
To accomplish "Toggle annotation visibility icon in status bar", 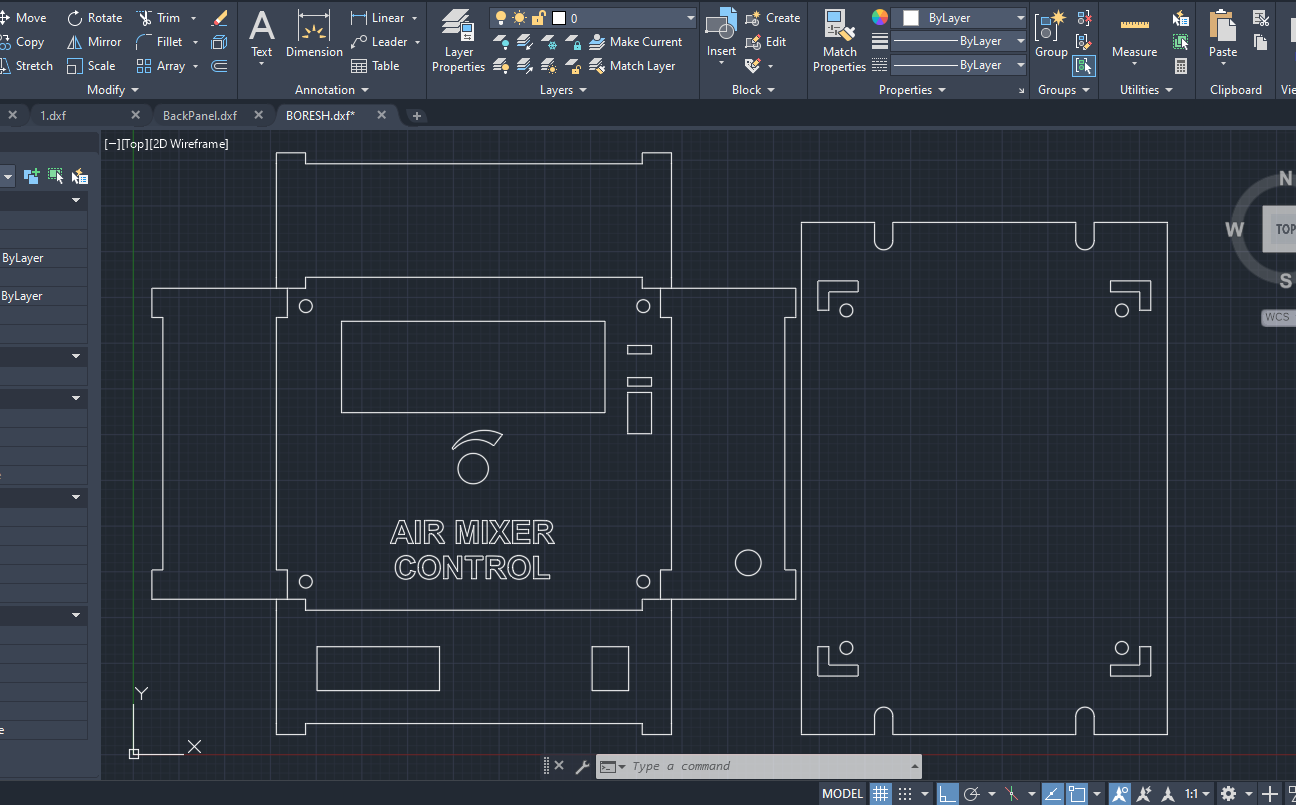I will [1120, 794].
